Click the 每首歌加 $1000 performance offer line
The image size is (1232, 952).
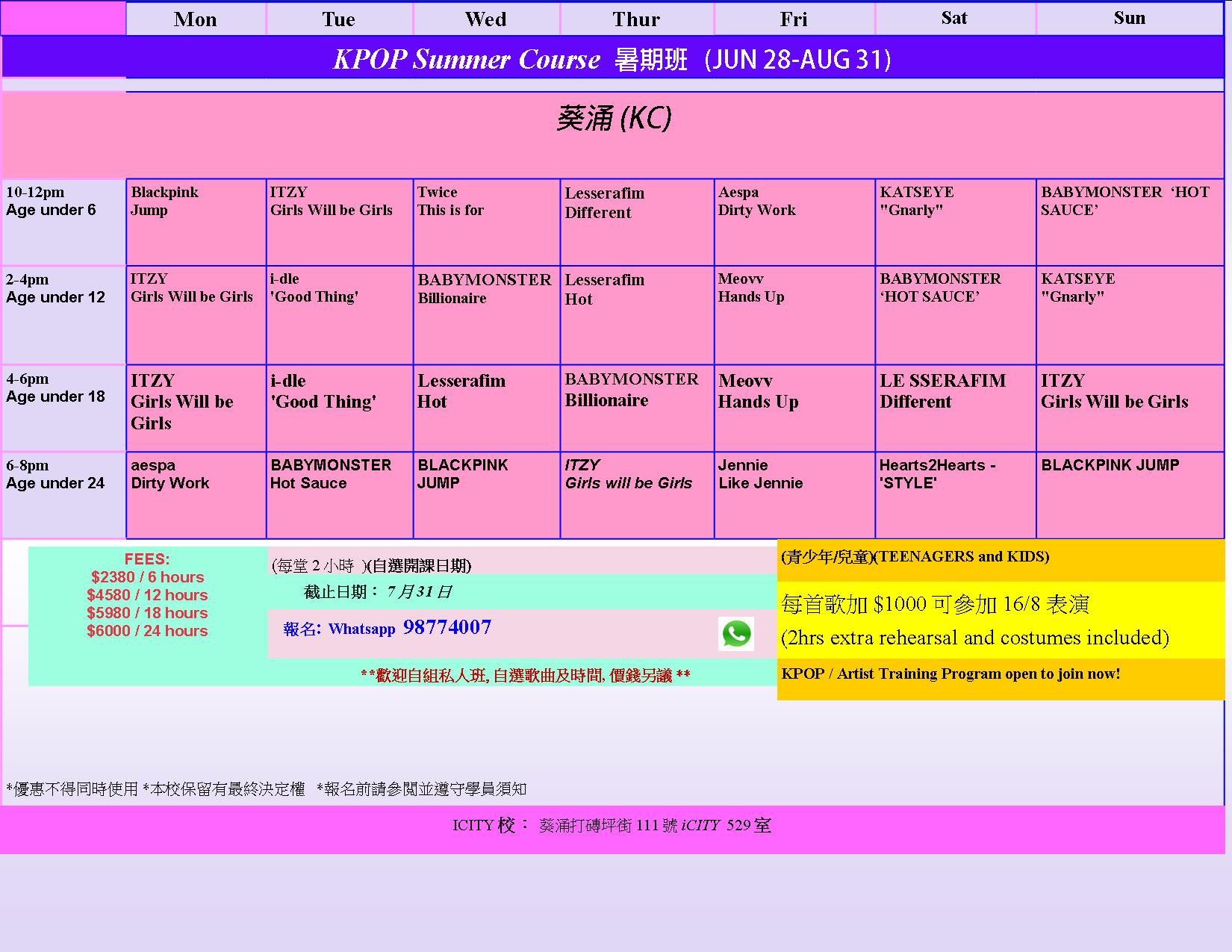click(935, 603)
